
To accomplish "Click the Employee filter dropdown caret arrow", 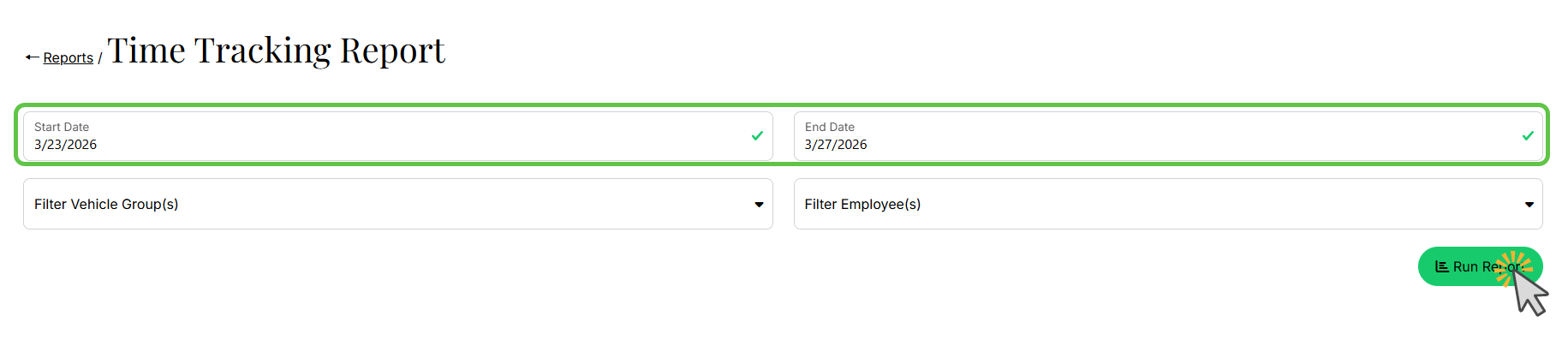I will click(1529, 205).
